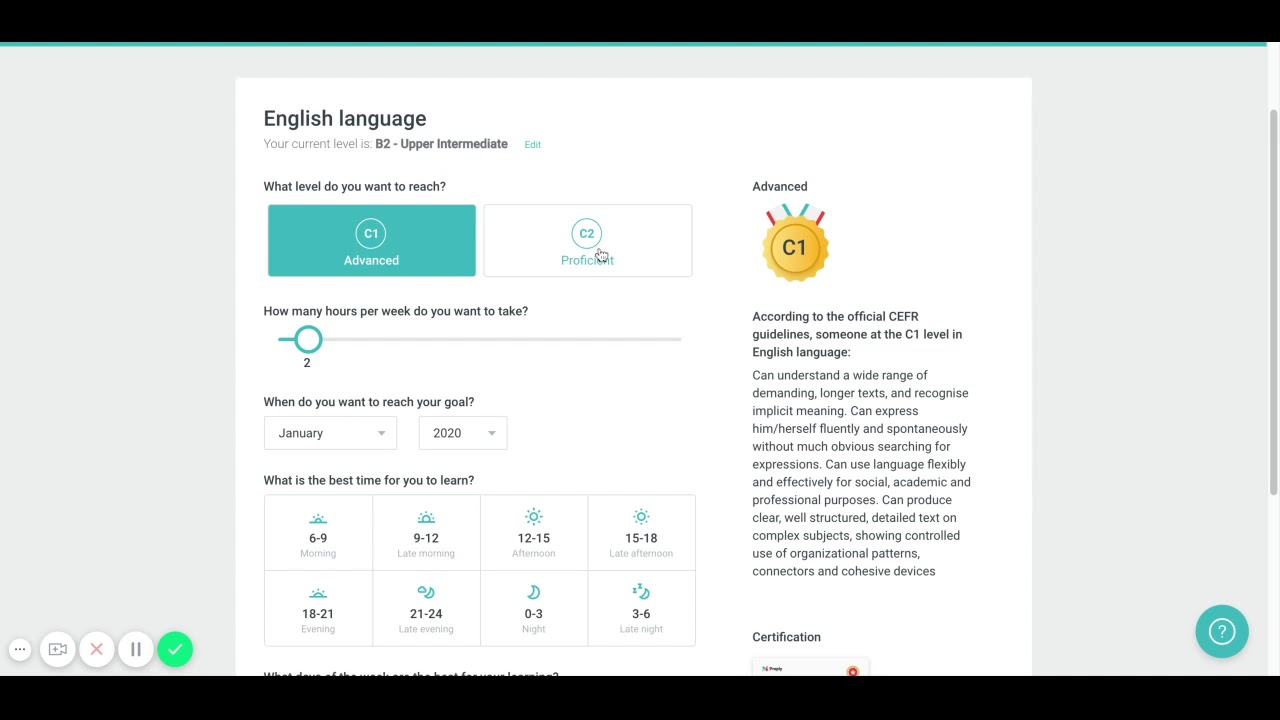Pause the screen recording
Viewport: 1280px width, 720px height.
pyautogui.click(x=136, y=650)
